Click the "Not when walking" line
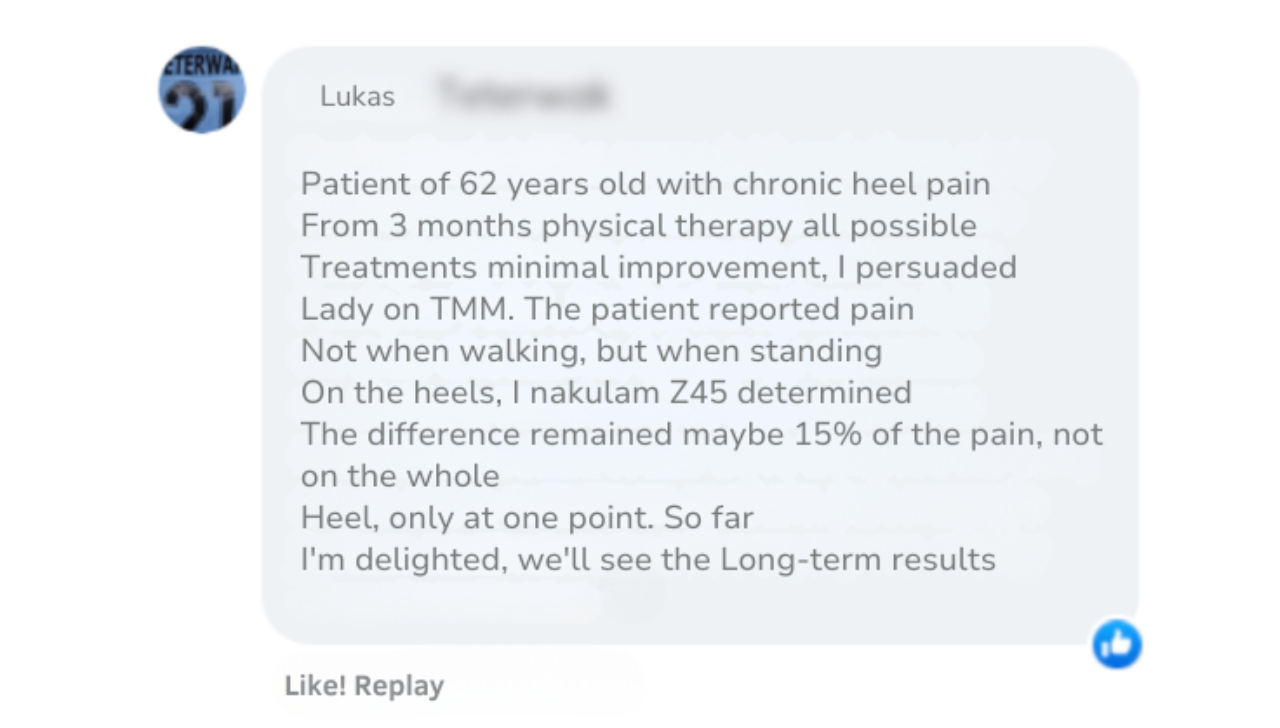The width and height of the screenshot is (1280, 728). click(591, 351)
